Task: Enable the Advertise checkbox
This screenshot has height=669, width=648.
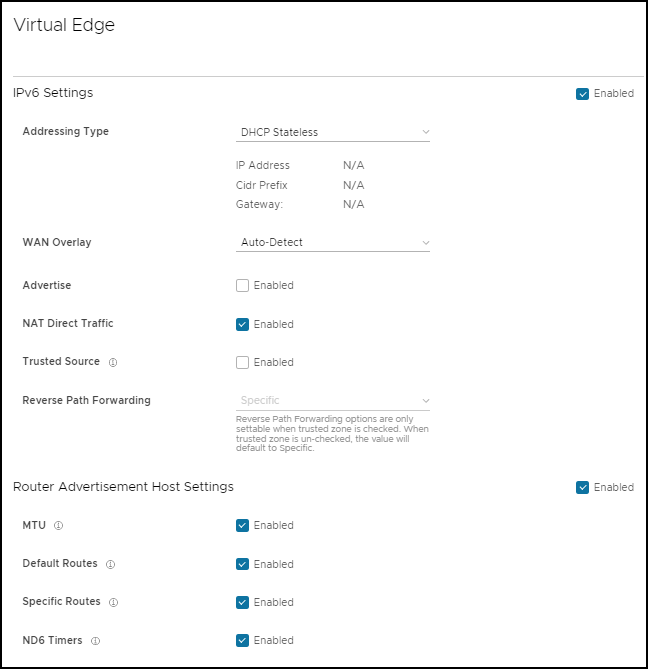Action: pyautogui.click(x=242, y=285)
